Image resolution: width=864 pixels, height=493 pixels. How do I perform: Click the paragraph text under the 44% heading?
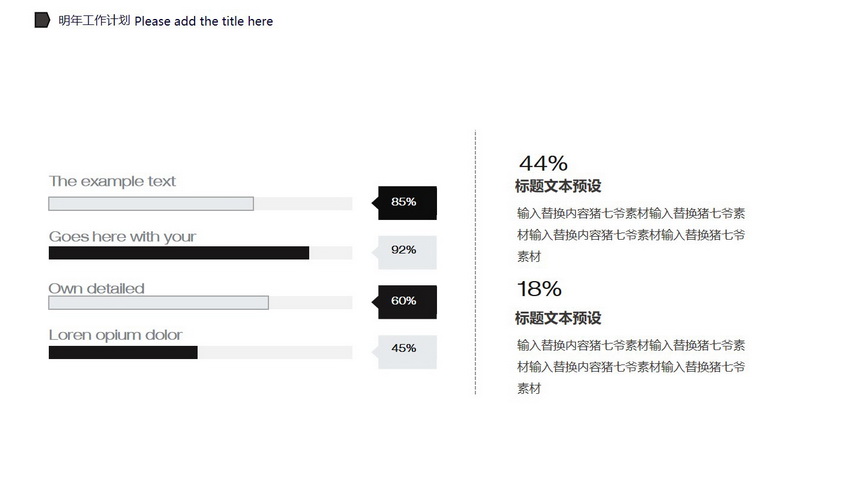click(x=631, y=235)
